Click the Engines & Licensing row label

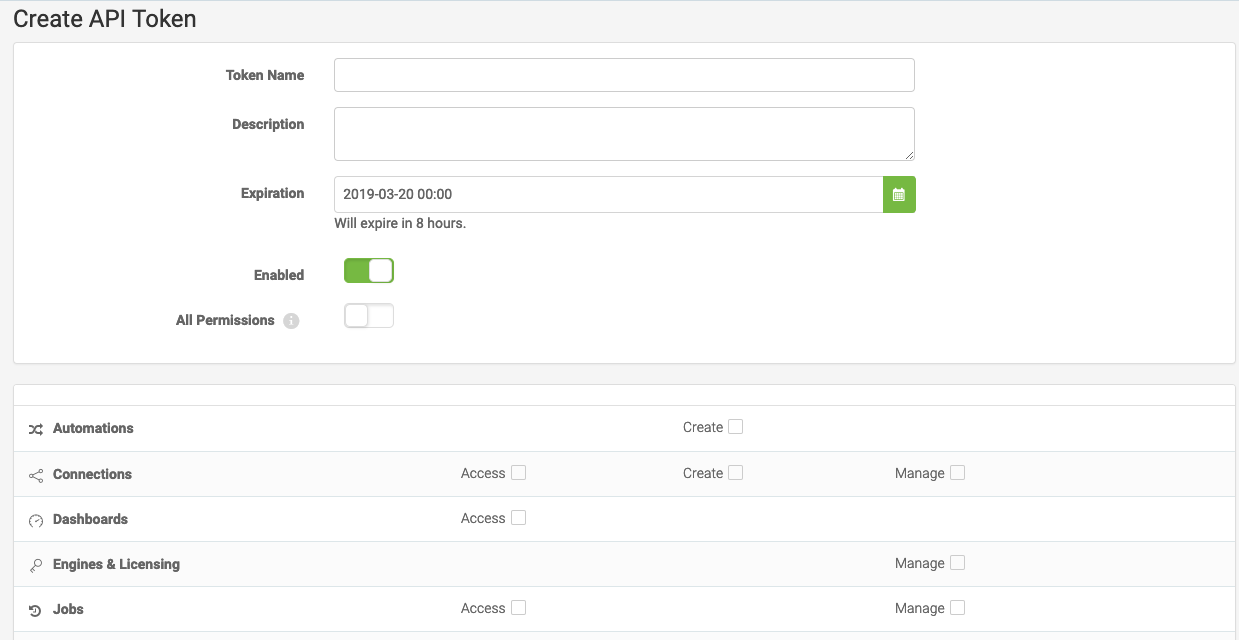116,564
